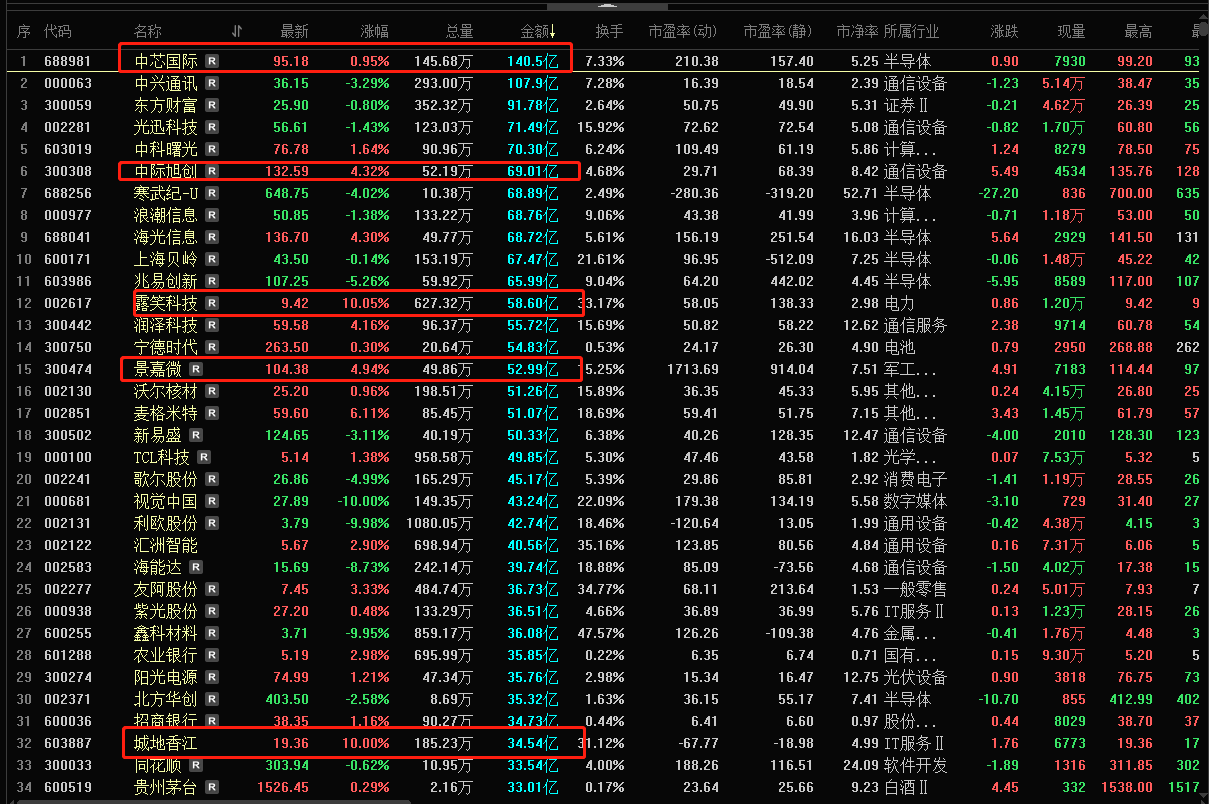Click the R badge beside 浪潮信息
Screen dimensions: 1209x804
[212, 215]
